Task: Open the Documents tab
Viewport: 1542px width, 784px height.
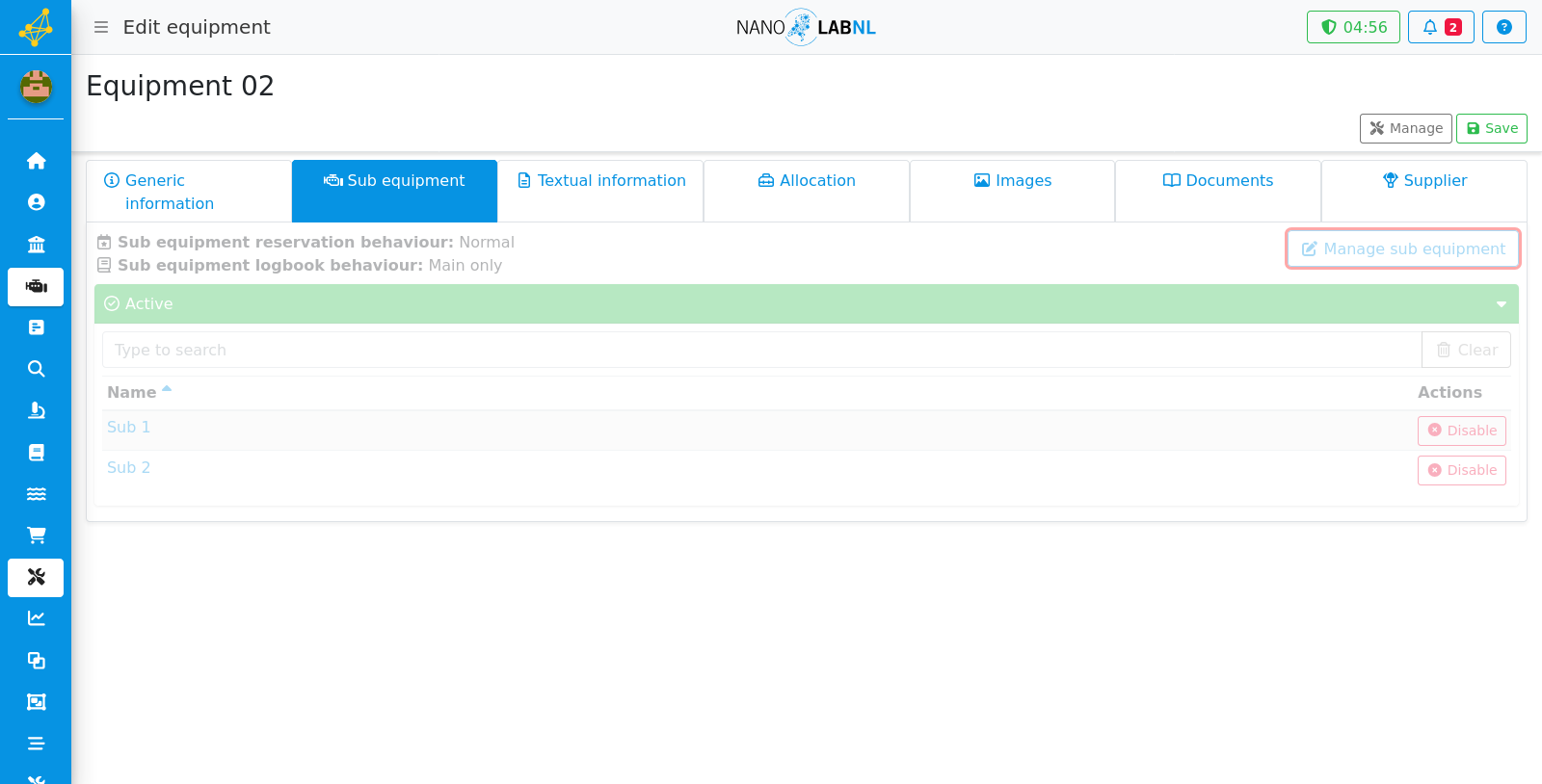Action: pyautogui.click(x=1218, y=192)
